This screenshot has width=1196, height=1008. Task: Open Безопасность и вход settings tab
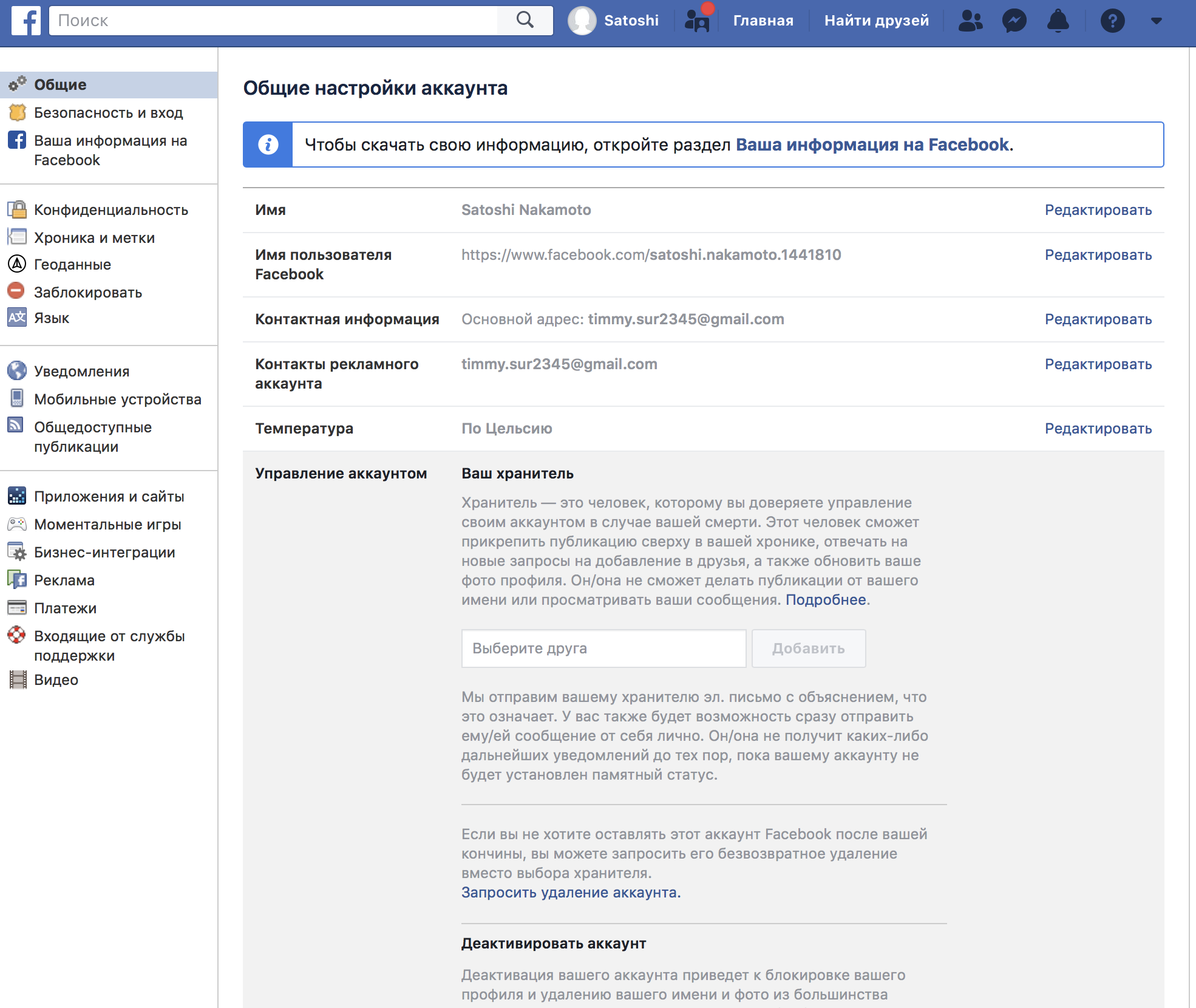[x=108, y=113]
